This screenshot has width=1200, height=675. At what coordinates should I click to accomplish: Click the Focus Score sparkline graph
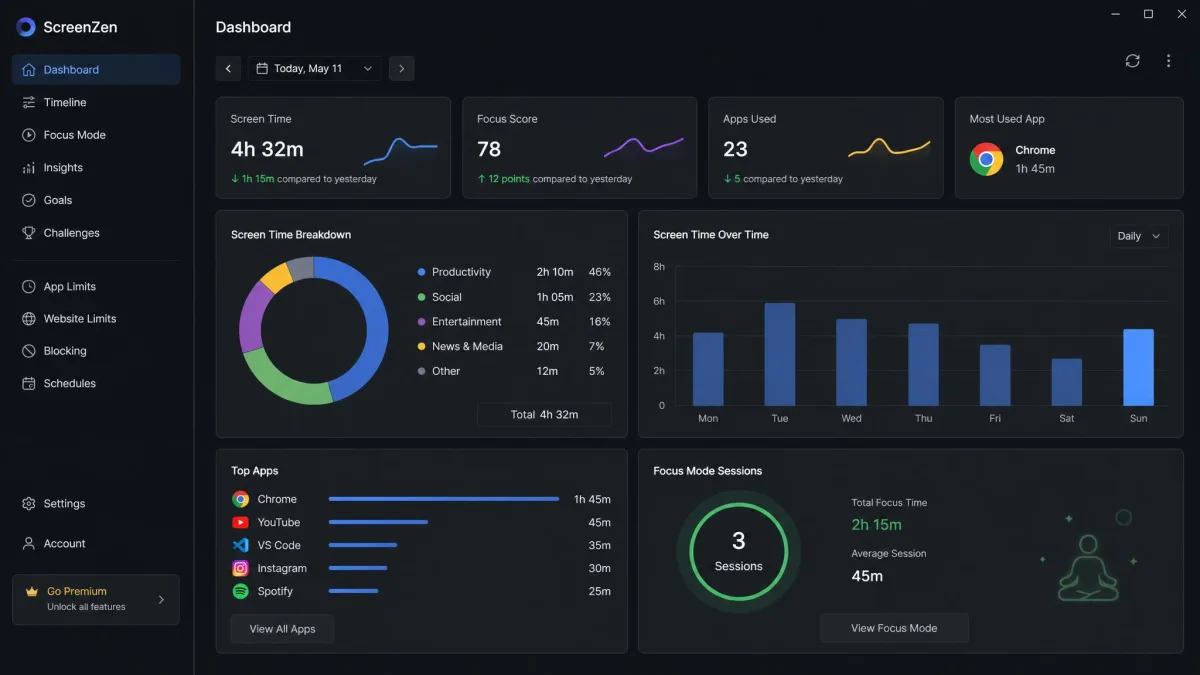point(645,147)
